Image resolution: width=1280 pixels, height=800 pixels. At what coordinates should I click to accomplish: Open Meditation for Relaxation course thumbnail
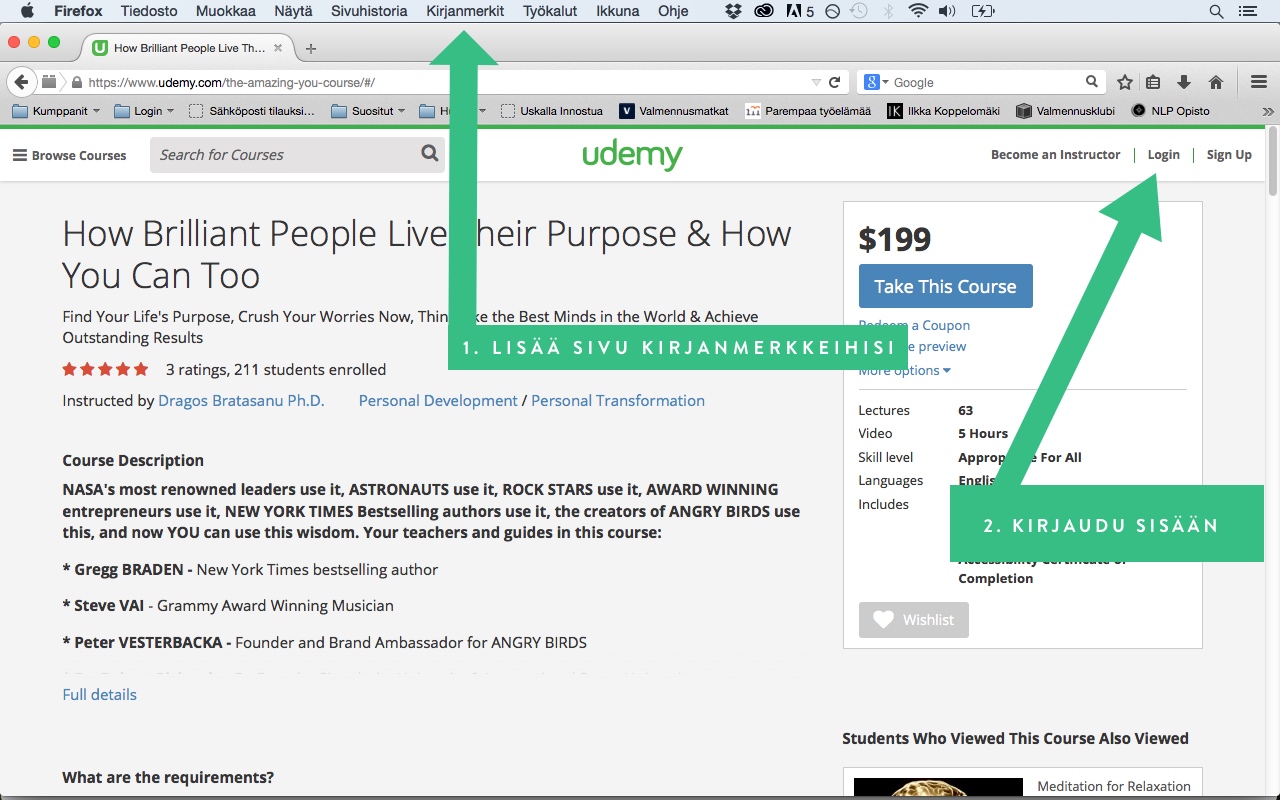coord(938,788)
